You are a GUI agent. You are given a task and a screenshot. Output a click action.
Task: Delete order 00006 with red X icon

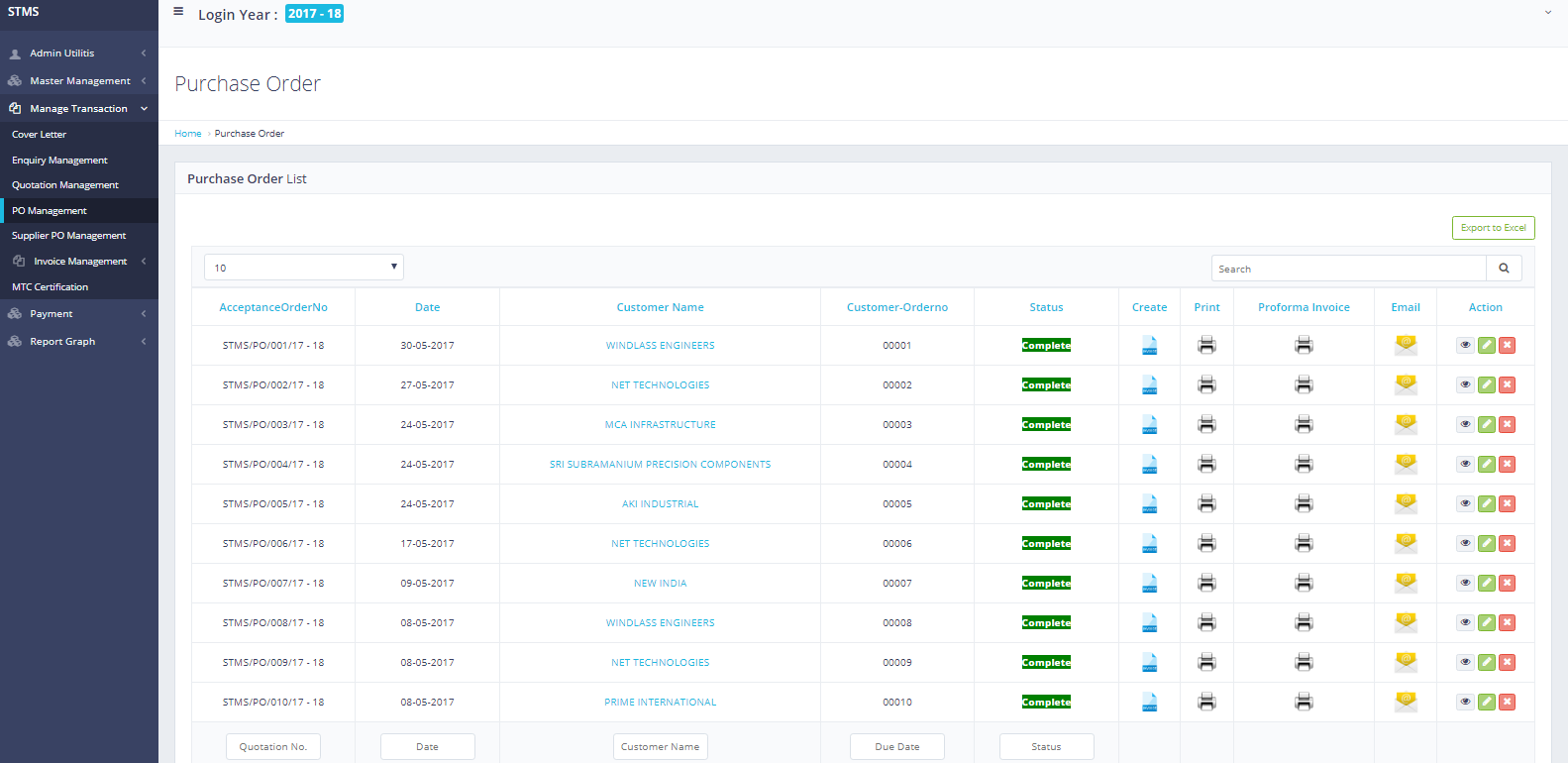[1507, 544]
